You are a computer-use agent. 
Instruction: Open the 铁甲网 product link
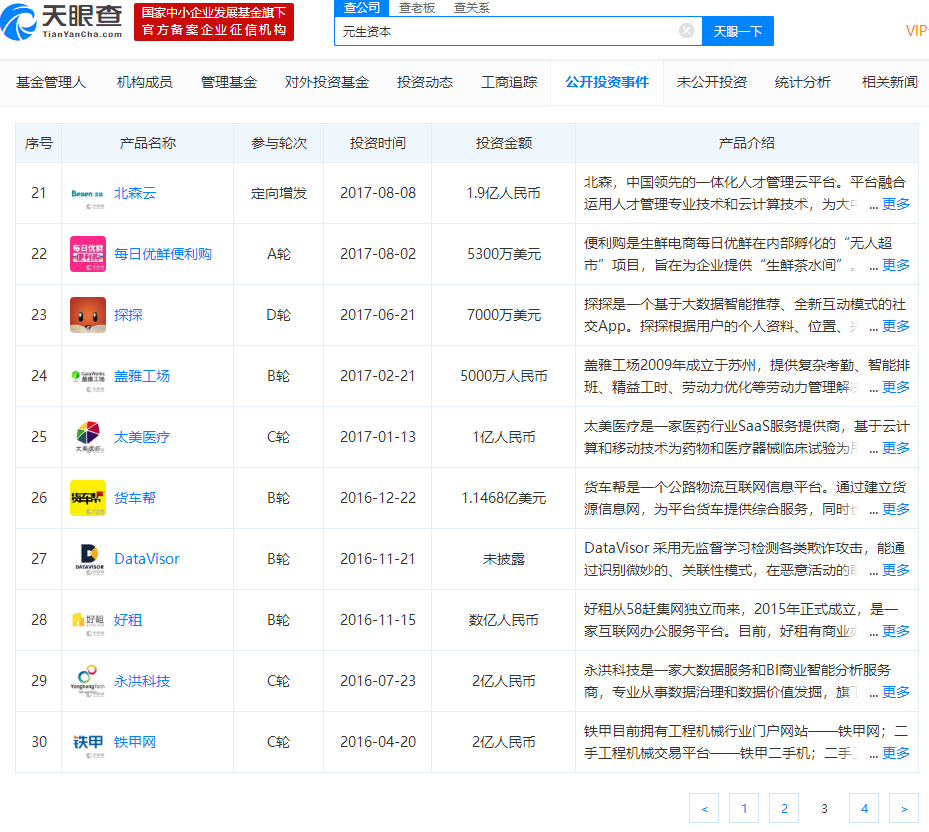(x=135, y=742)
